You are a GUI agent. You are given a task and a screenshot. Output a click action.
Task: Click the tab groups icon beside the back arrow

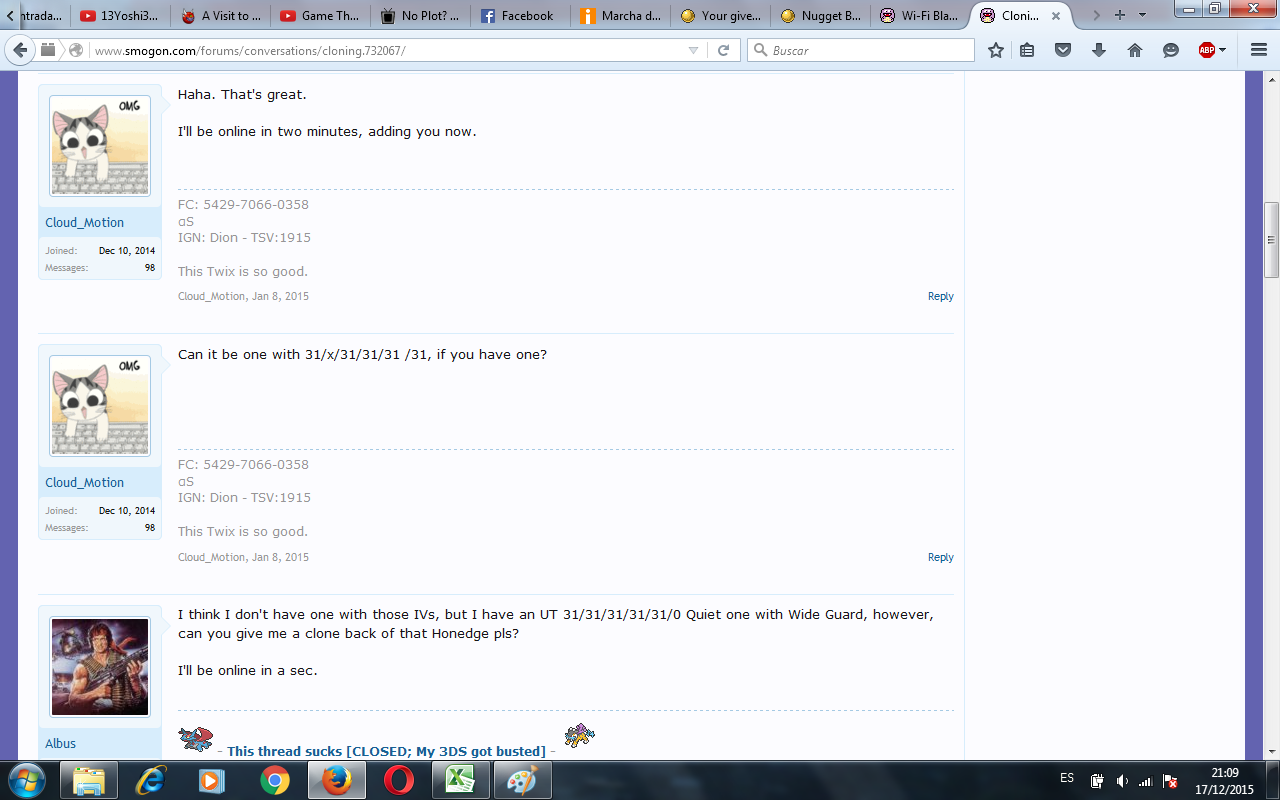pos(48,50)
